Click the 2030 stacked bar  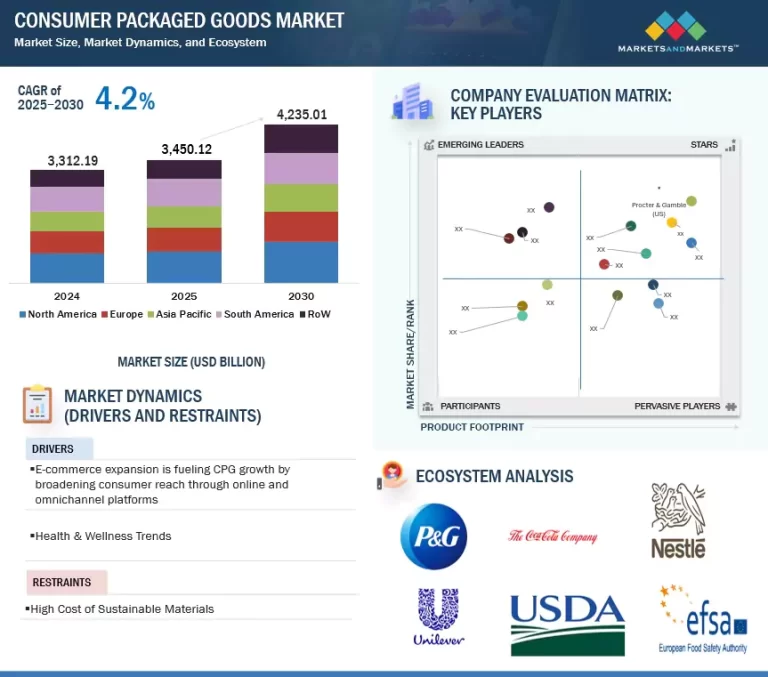coord(301,203)
